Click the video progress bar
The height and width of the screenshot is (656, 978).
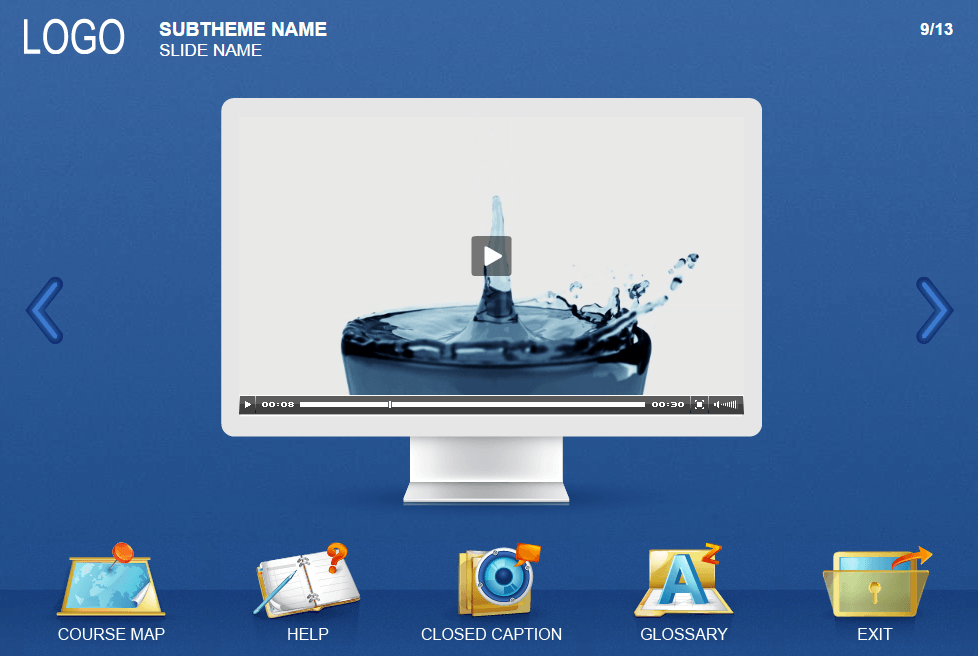472,405
